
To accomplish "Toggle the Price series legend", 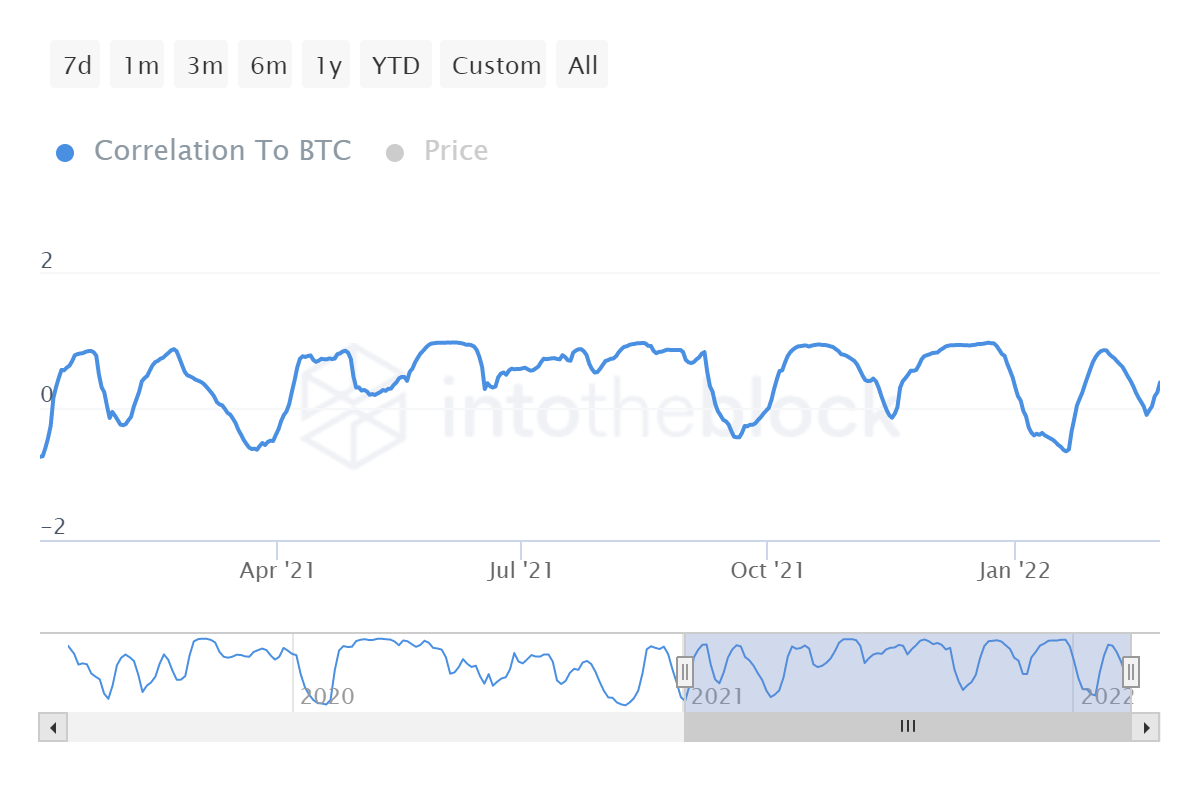I will pos(456,151).
